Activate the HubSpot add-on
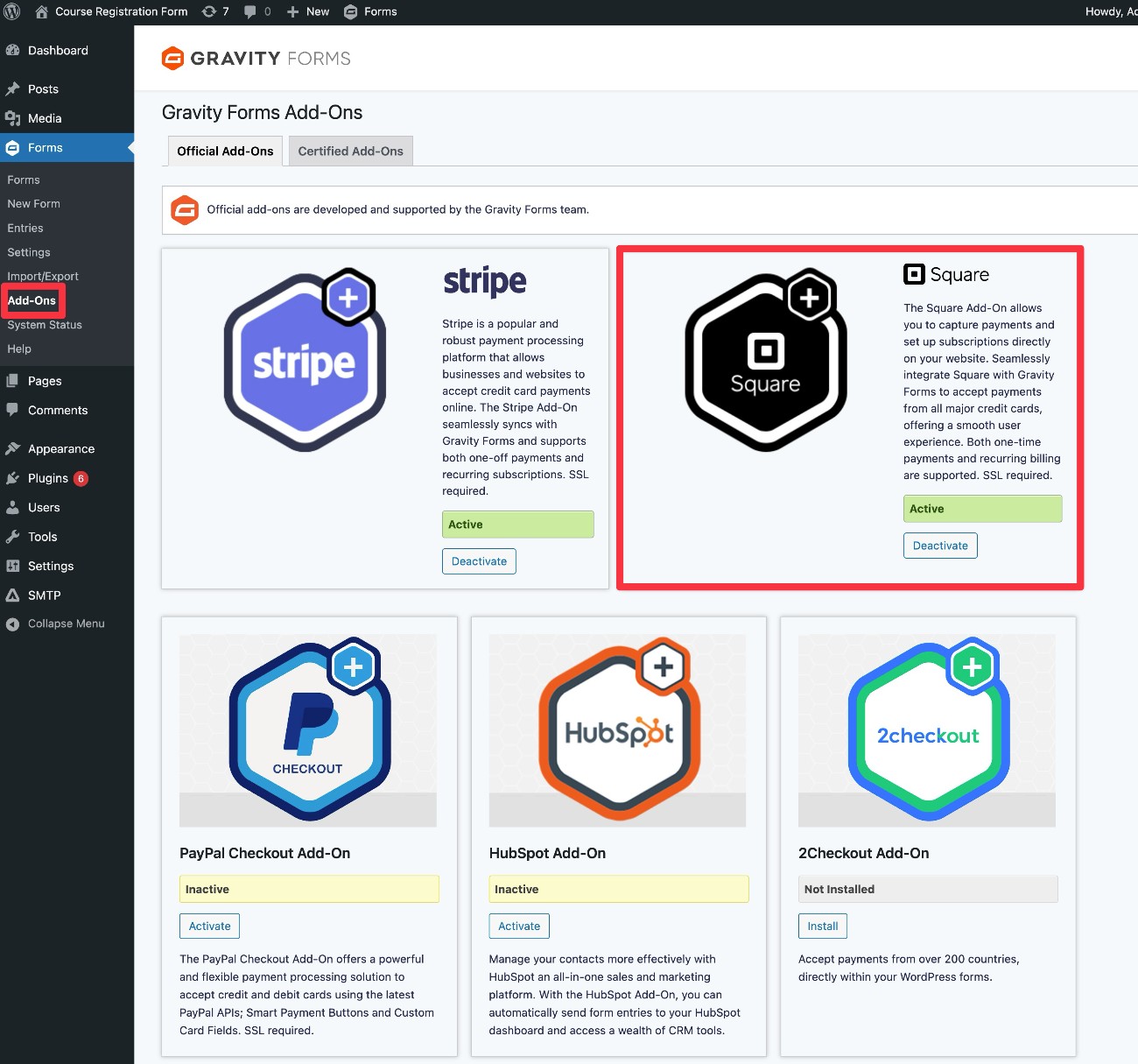 point(519,926)
